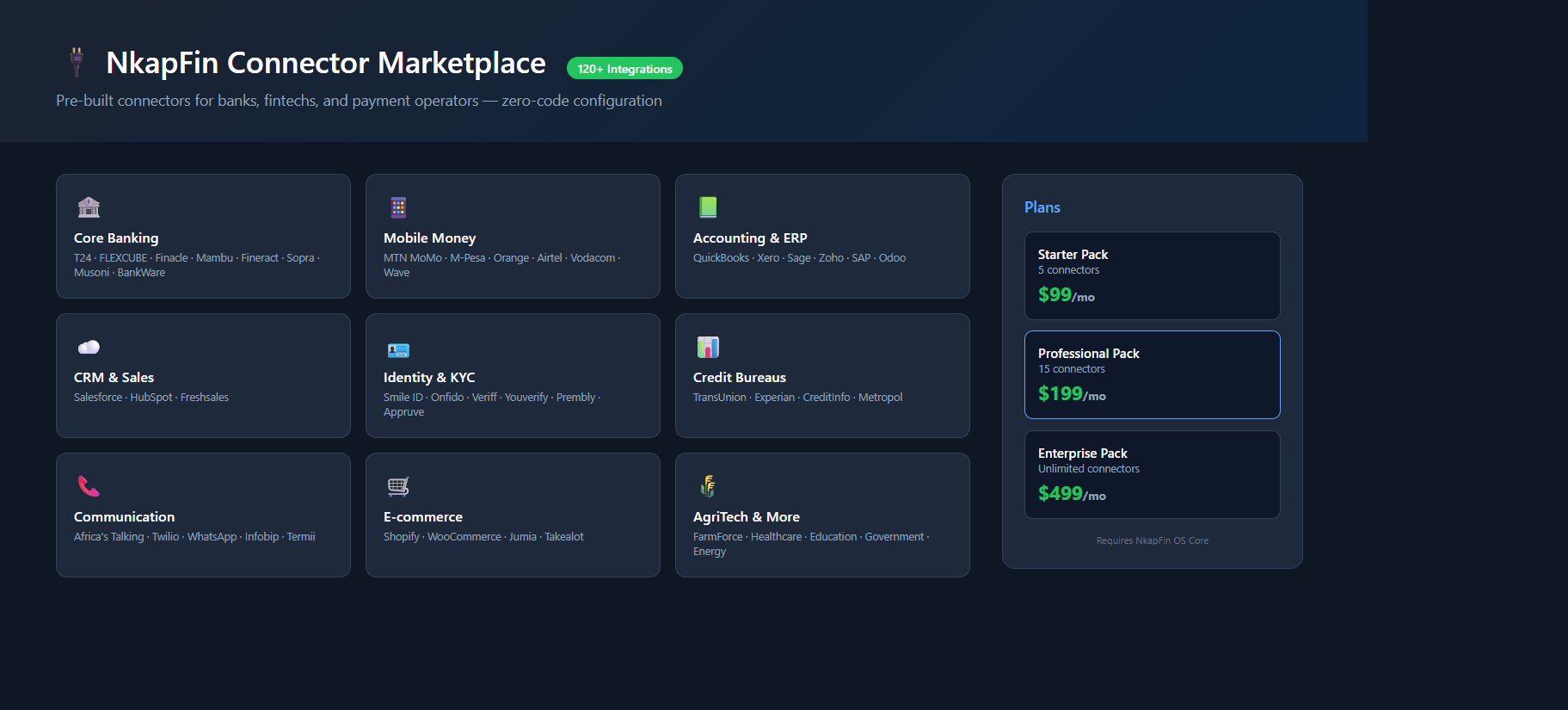Viewport: 1568px width, 710px height.
Task: Click the Credit Bureaus bar chart icon
Action: click(708, 347)
